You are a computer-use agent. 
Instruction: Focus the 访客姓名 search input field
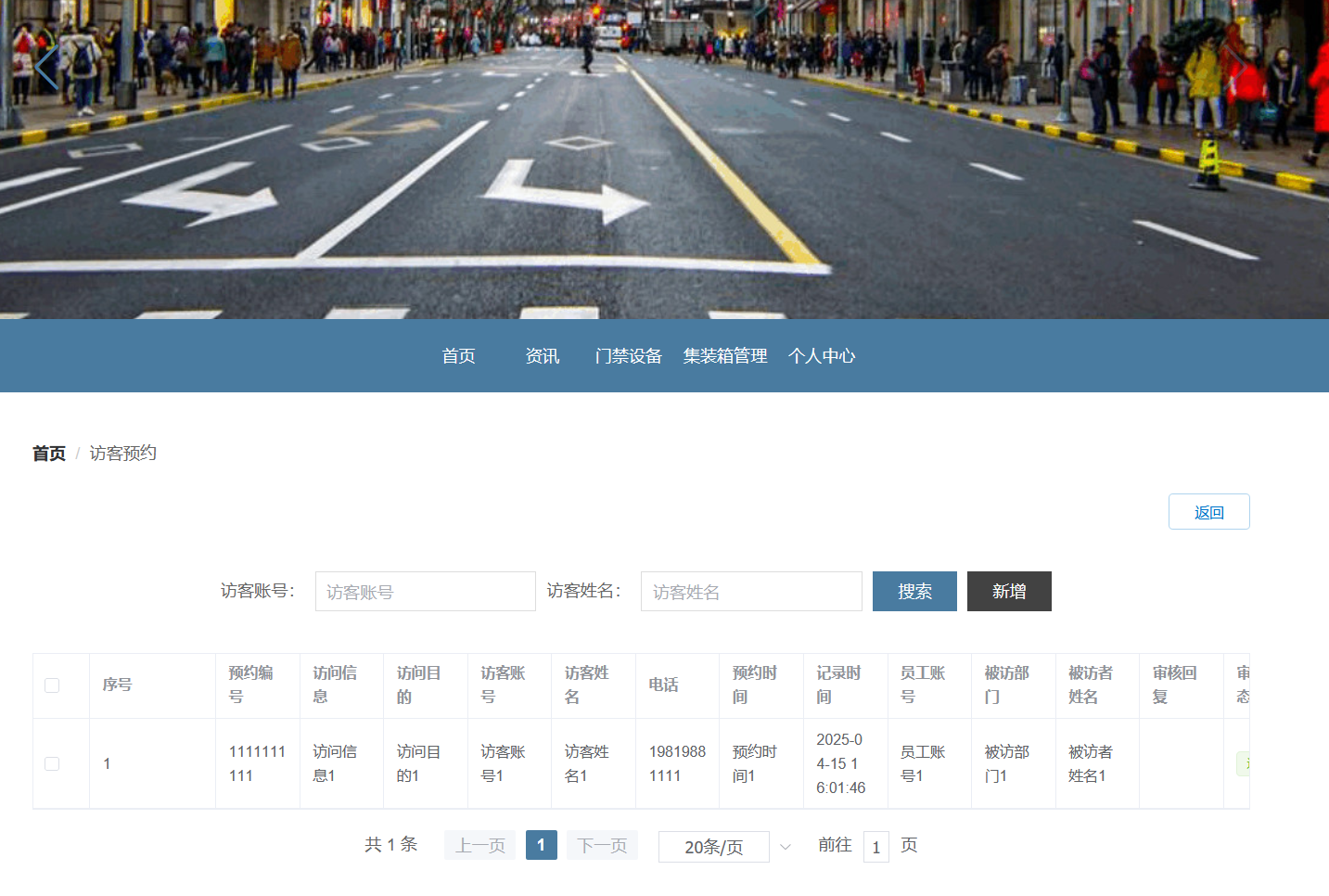click(750, 592)
